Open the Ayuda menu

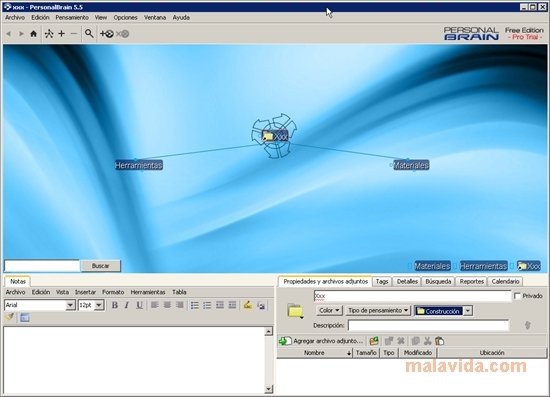(181, 17)
